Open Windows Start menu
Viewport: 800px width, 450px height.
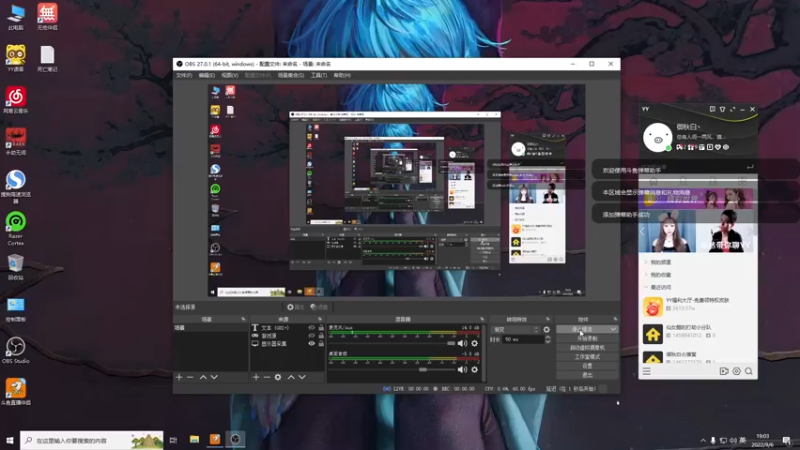(x=10, y=440)
